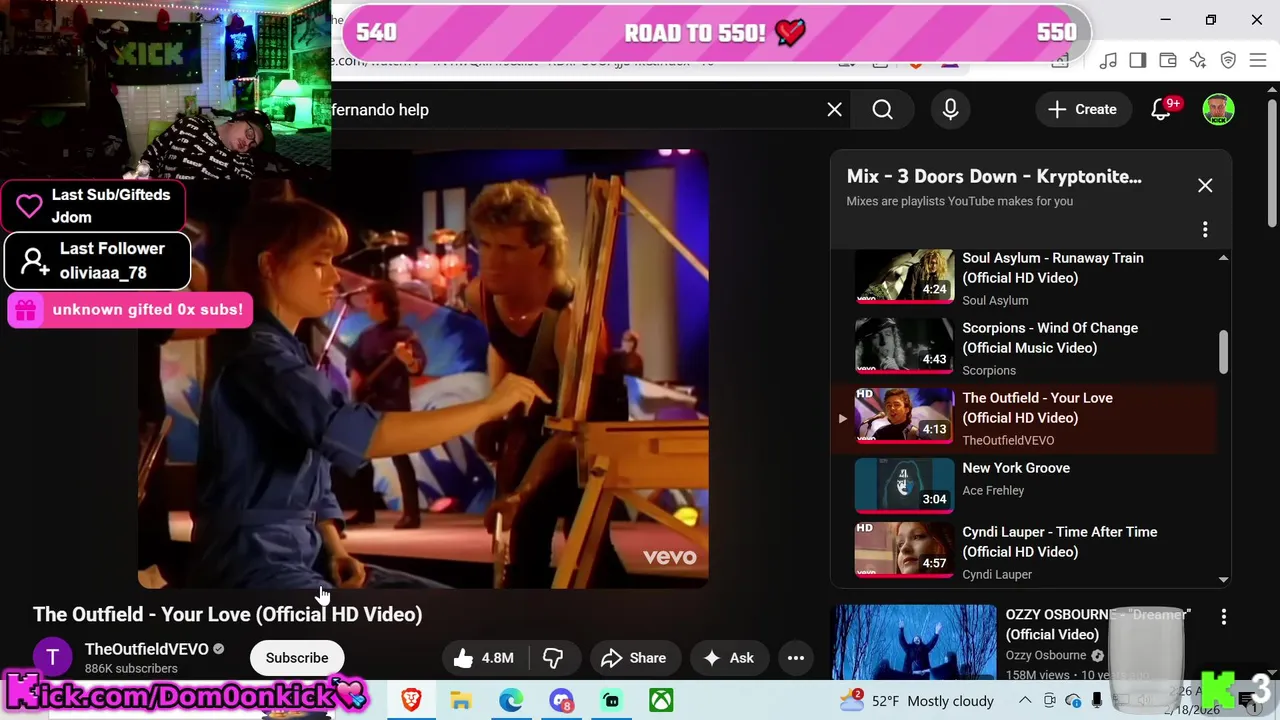Open Soul Asylum Runaway Train thumbnail
The height and width of the screenshot is (720, 1280).
point(904,276)
